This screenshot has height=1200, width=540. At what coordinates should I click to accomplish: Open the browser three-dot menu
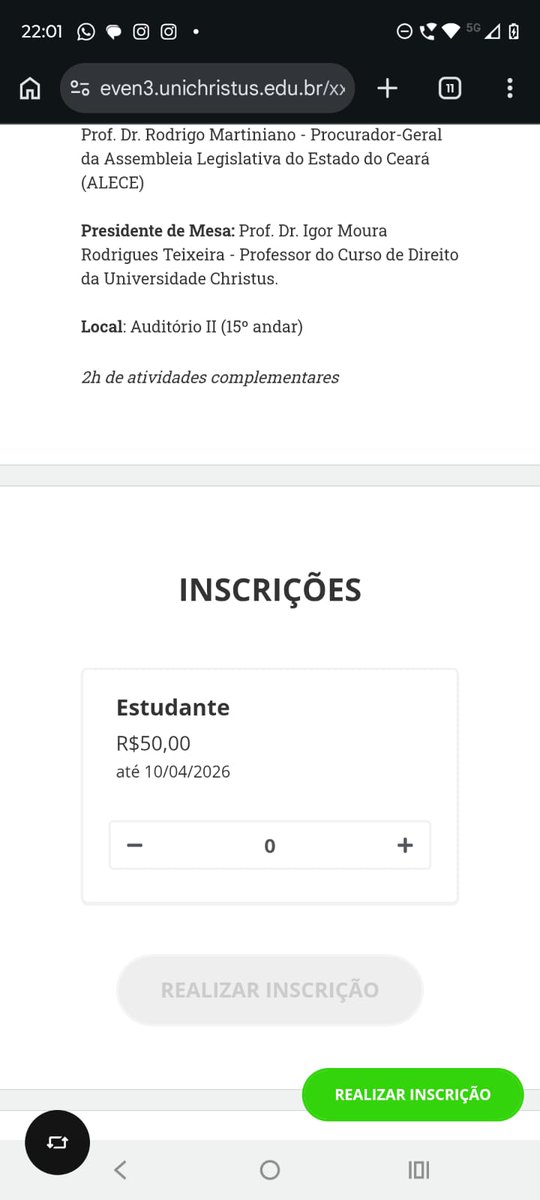pos(510,88)
